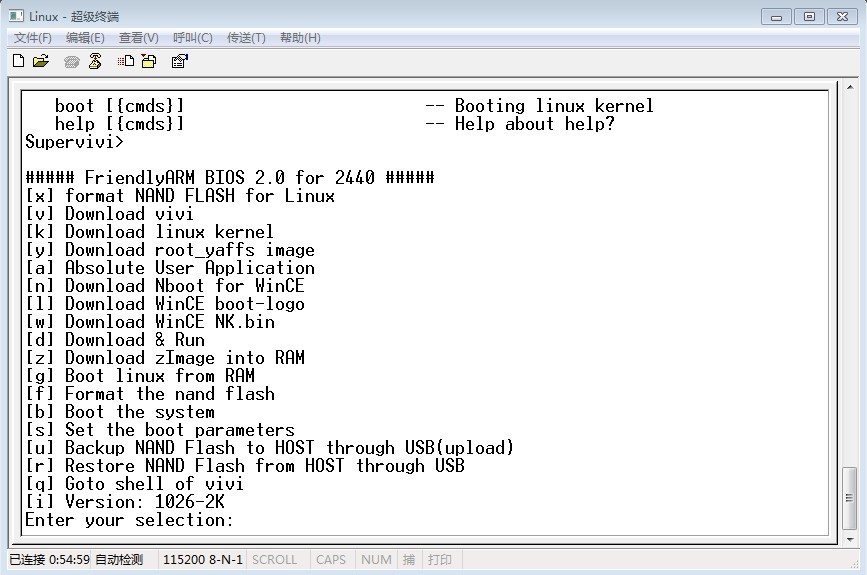Click the scrollbar up arrow

[x=849, y=87]
